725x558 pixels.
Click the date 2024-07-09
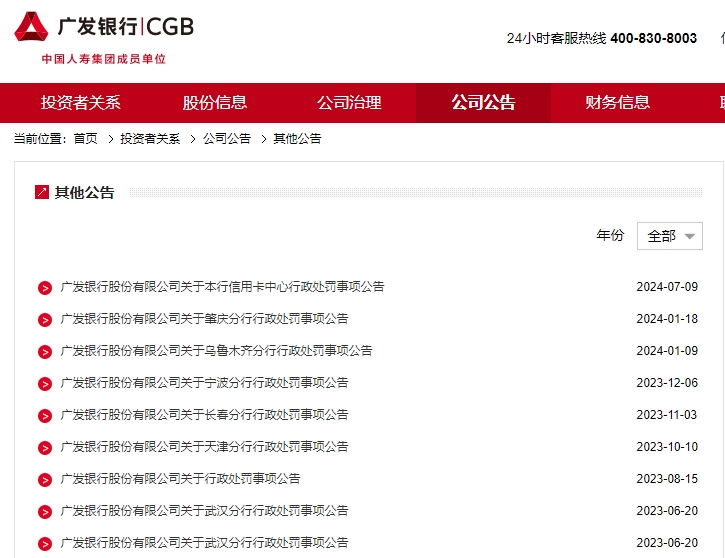tap(667, 287)
